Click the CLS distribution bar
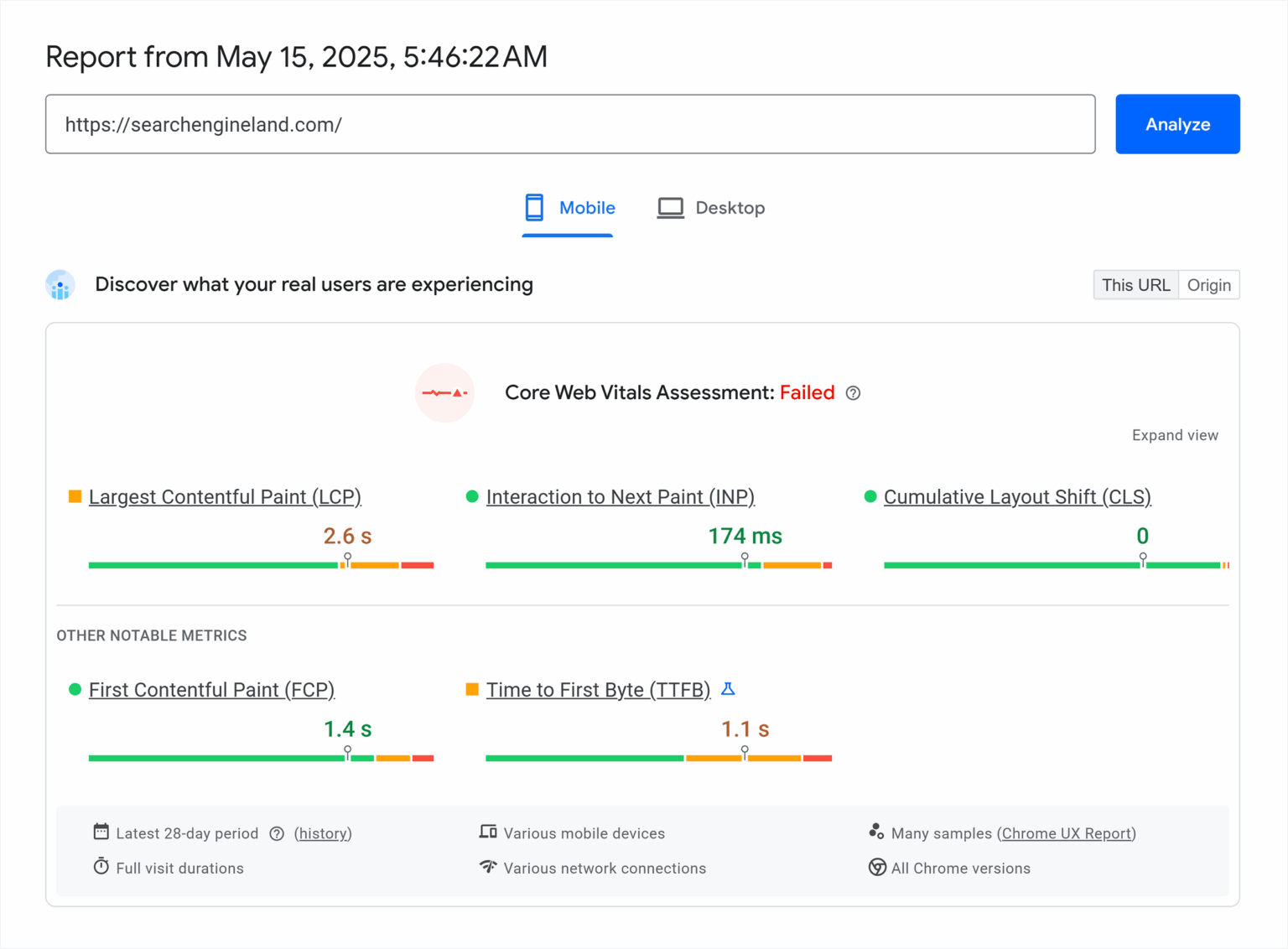The height and width of the screenshot is (949, 1288). tap(1057, 565)
